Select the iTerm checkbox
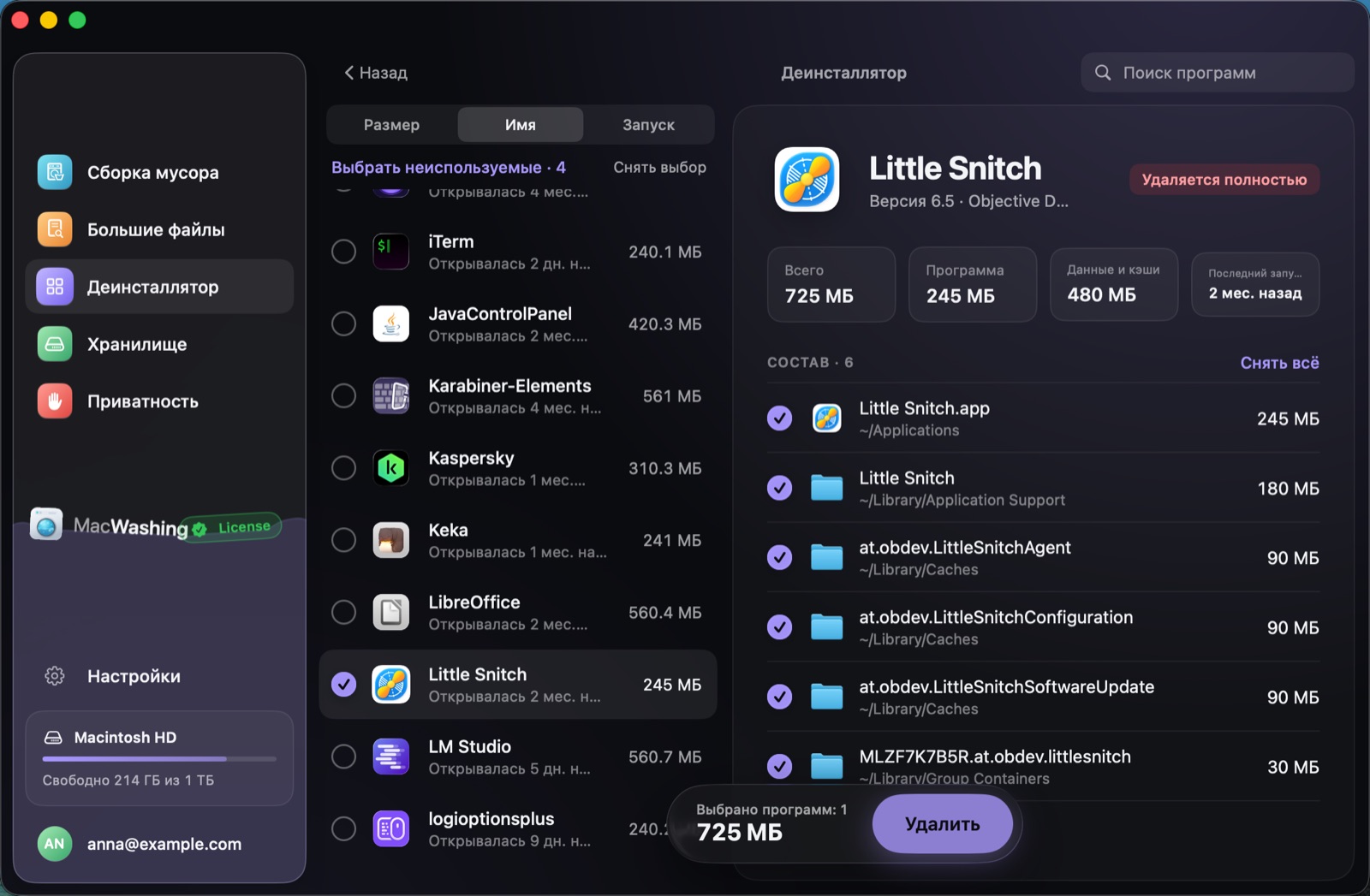Viewport: 1370px width, 896px height. (343, 252)
